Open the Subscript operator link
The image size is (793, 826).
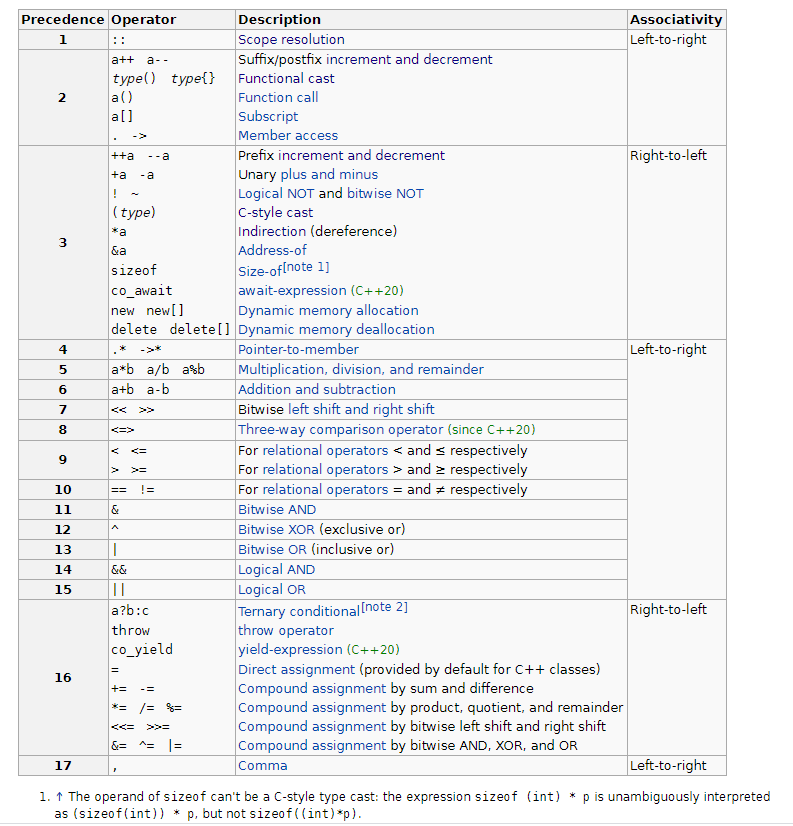[x=267, y=117]
